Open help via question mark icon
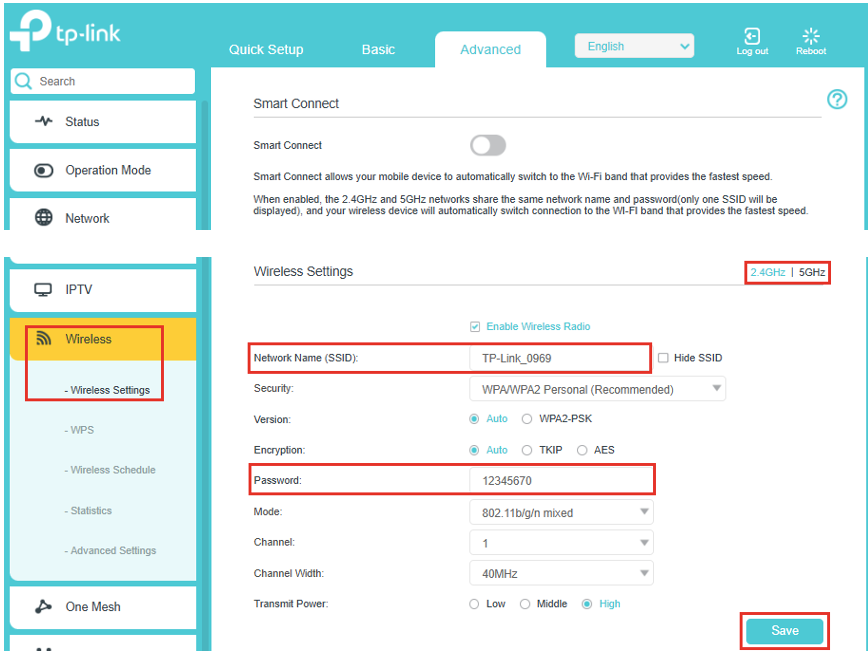The width and height of the screenshot is (868, 654). point(837,99)
